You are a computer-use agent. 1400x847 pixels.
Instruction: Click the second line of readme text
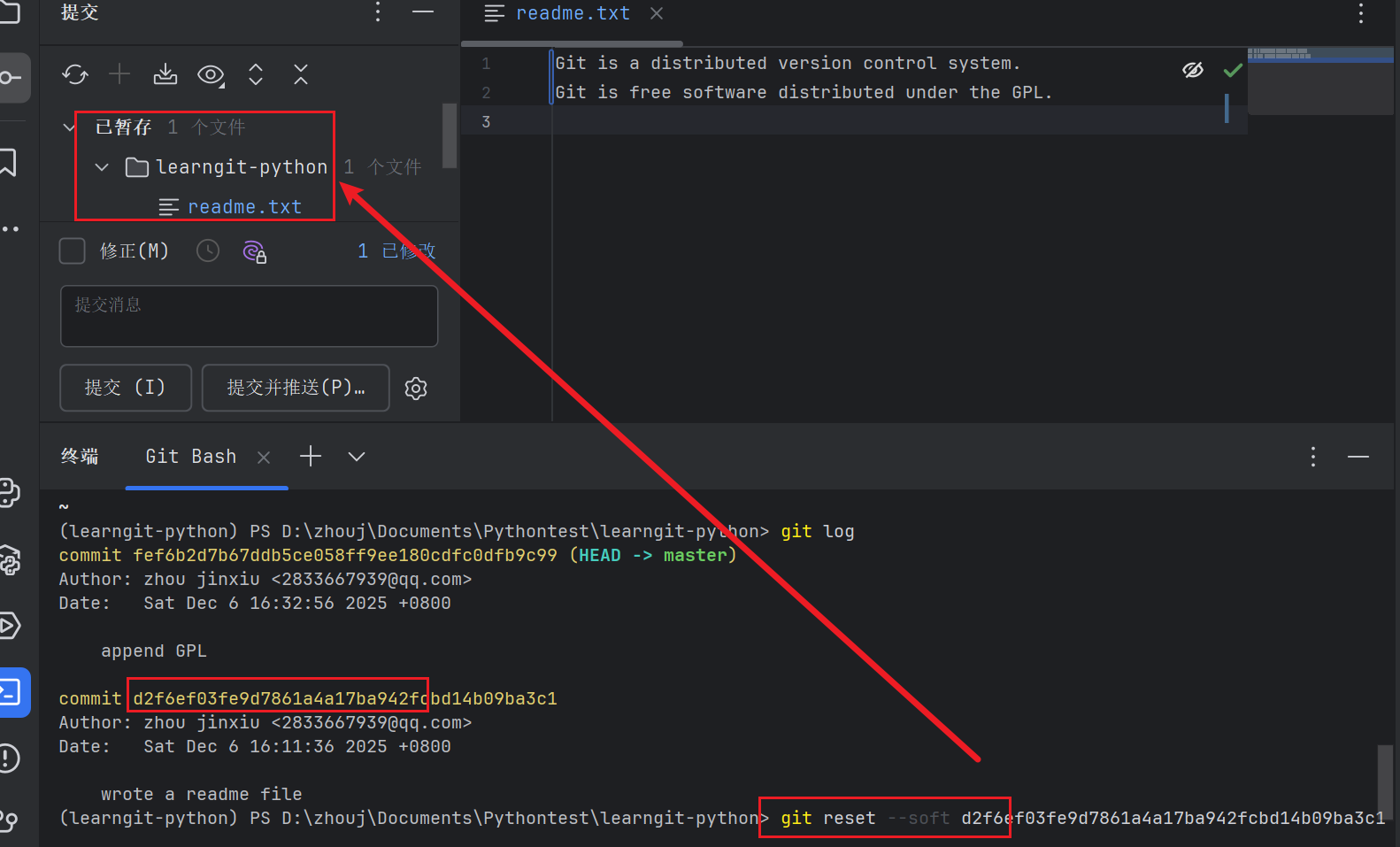click(804, 92)
